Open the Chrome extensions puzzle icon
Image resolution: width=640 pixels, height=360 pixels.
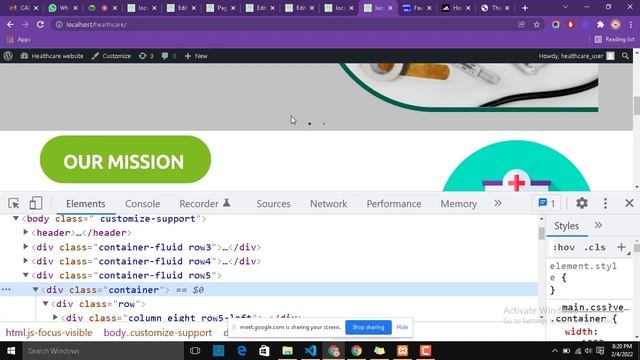(600, 25)
